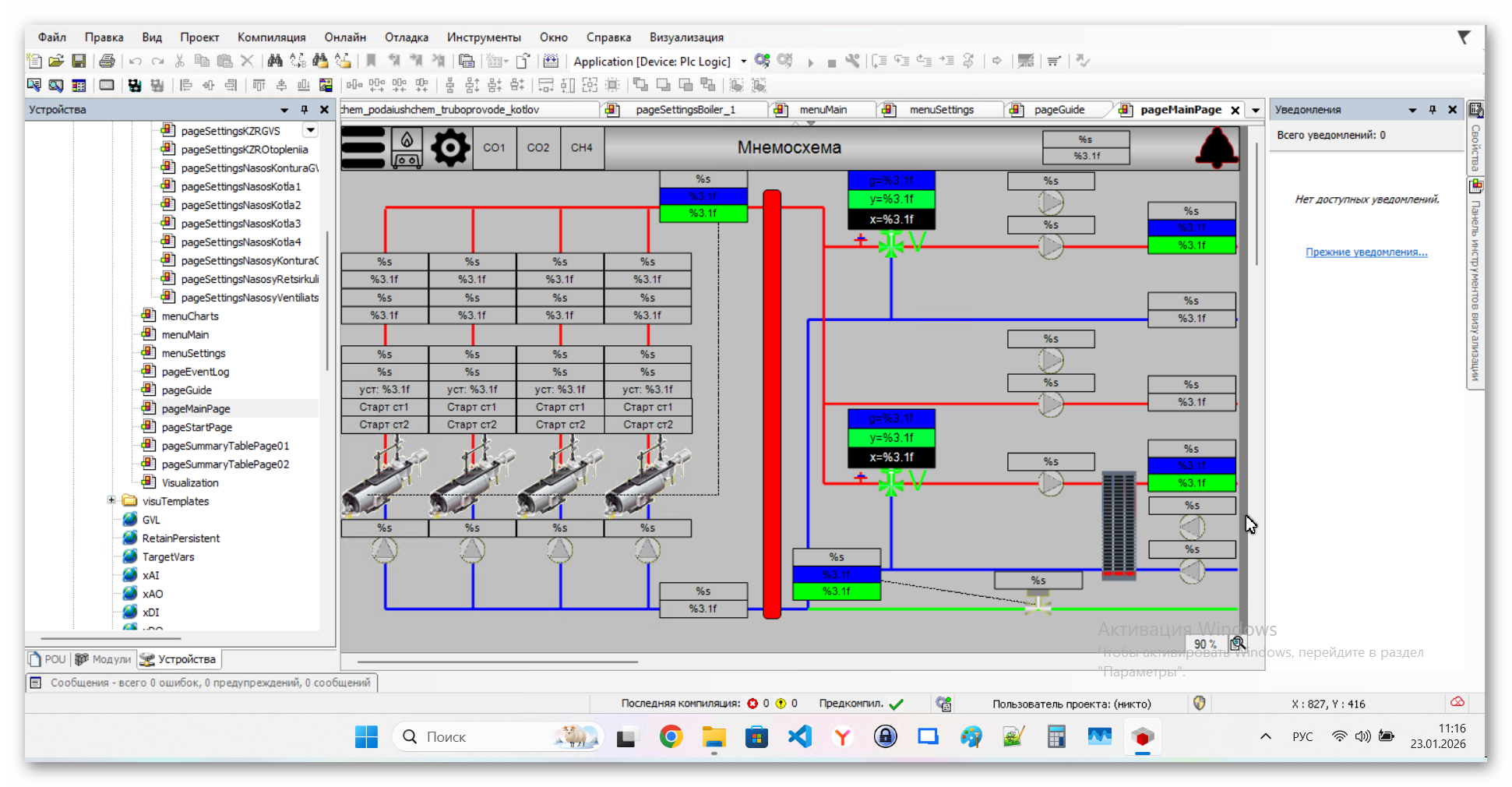Click the Прежние уведомления link

[1366, 252]
